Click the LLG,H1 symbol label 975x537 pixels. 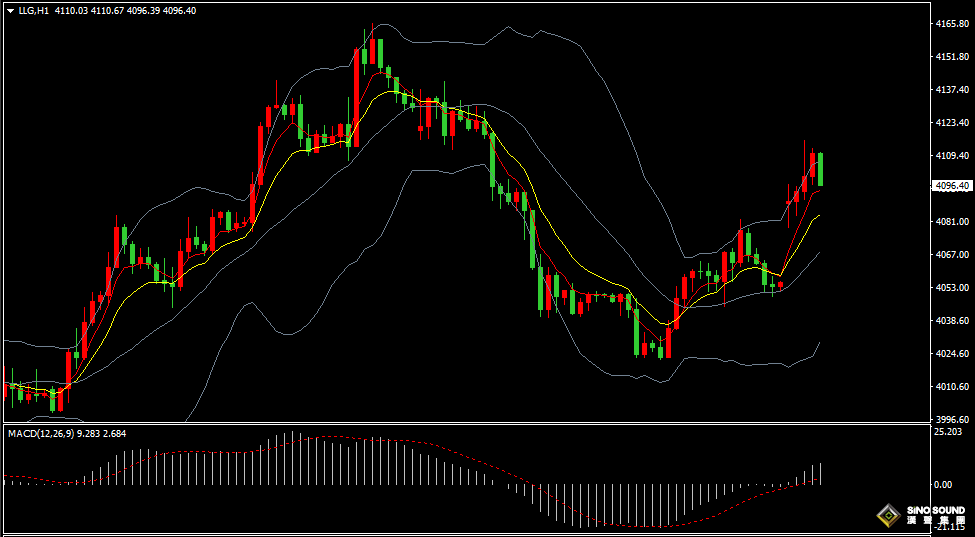[x=34, y=11]
